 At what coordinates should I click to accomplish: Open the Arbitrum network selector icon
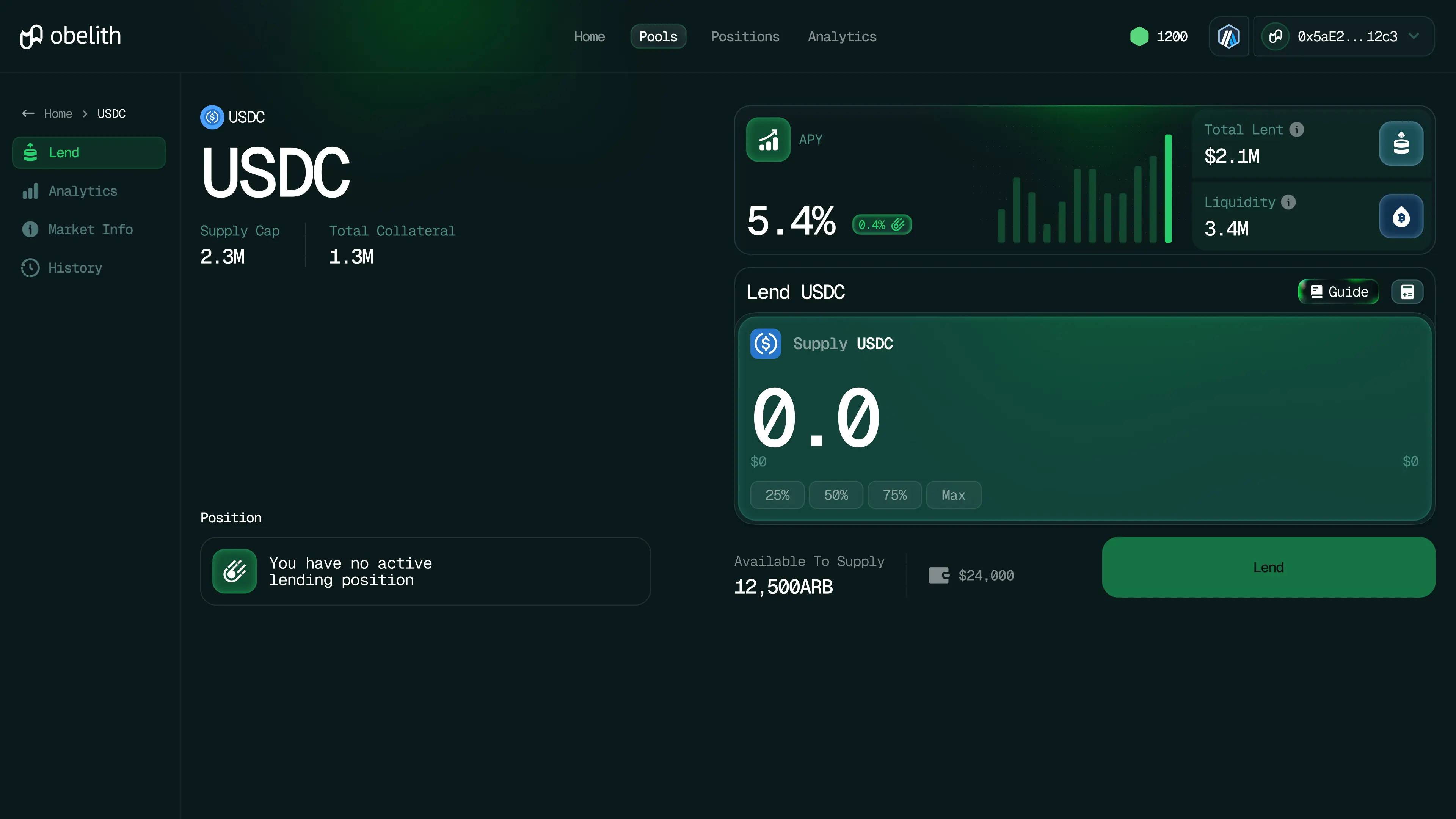[x=1229, y=37]
